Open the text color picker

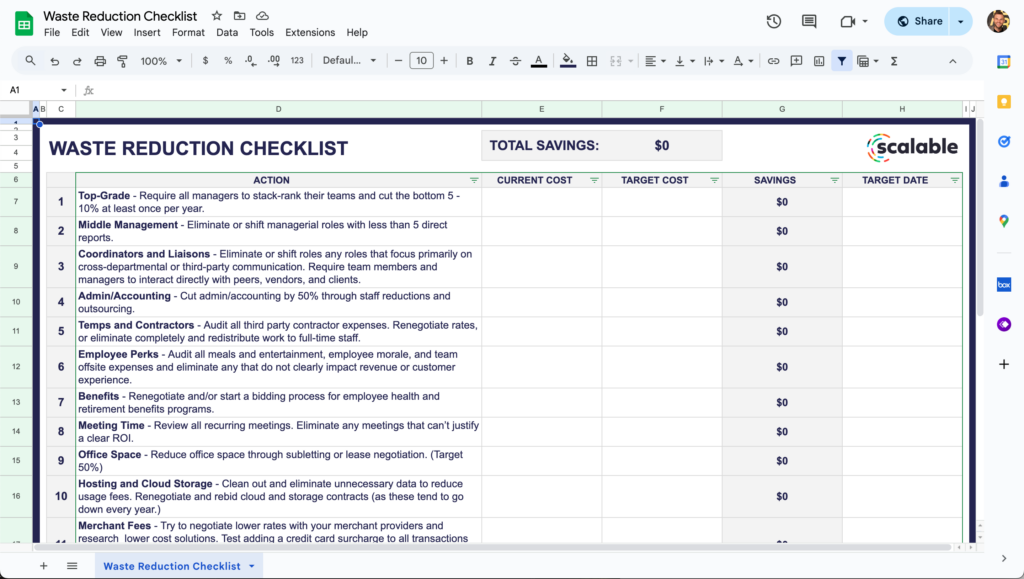pyautogui.click(x=539, y=61)
